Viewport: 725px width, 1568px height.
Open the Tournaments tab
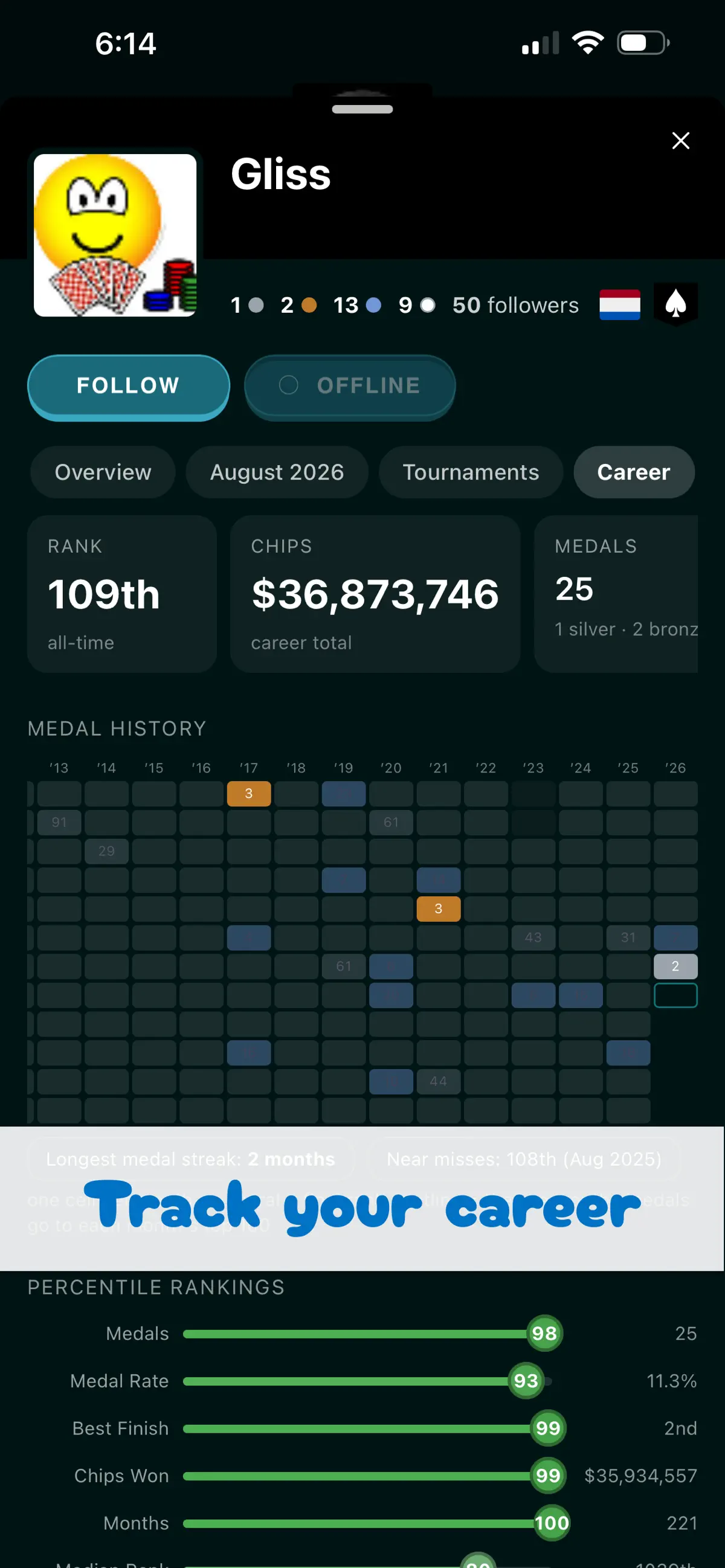(471, 472)
